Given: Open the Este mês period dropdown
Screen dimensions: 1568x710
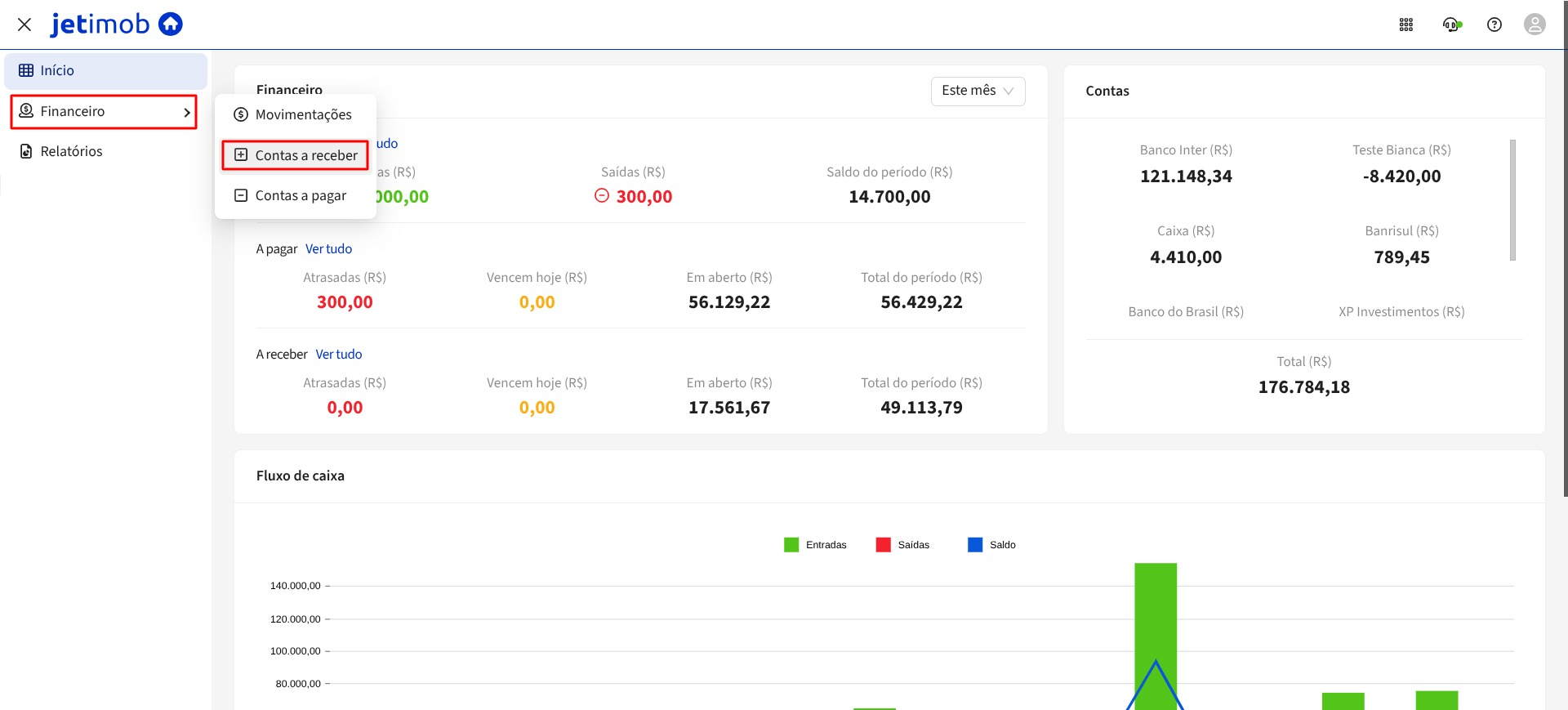Looking at the screenshot, I should pyautogui.click(x=978, y=91).
